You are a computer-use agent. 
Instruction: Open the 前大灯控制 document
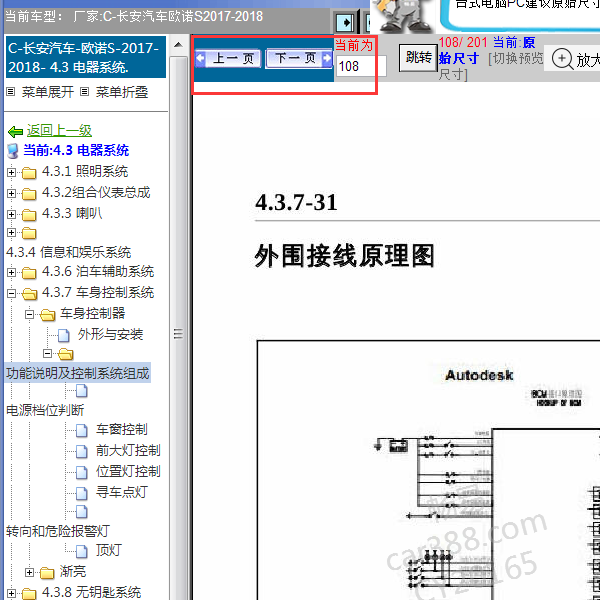(x=128, y=450)
